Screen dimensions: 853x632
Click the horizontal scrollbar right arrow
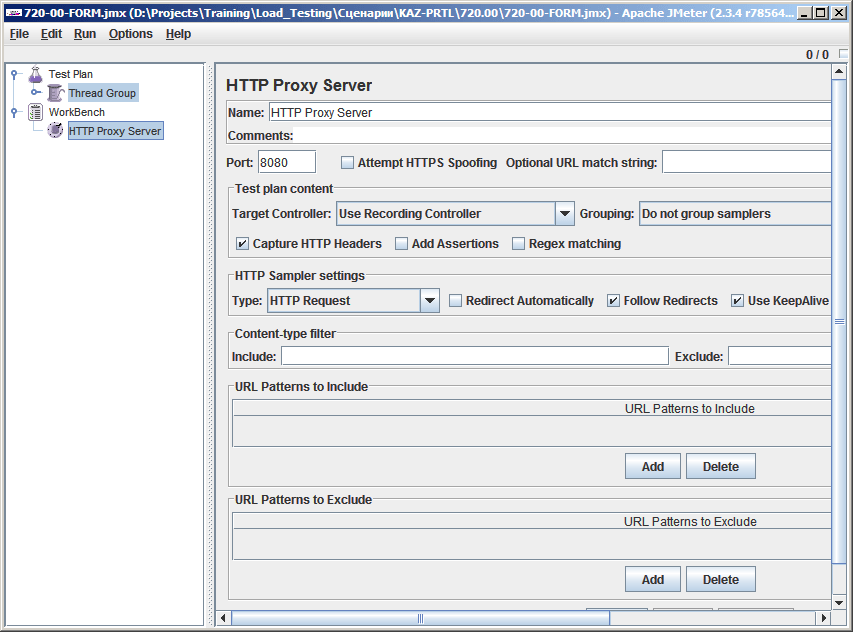click(x=824, y=618)
